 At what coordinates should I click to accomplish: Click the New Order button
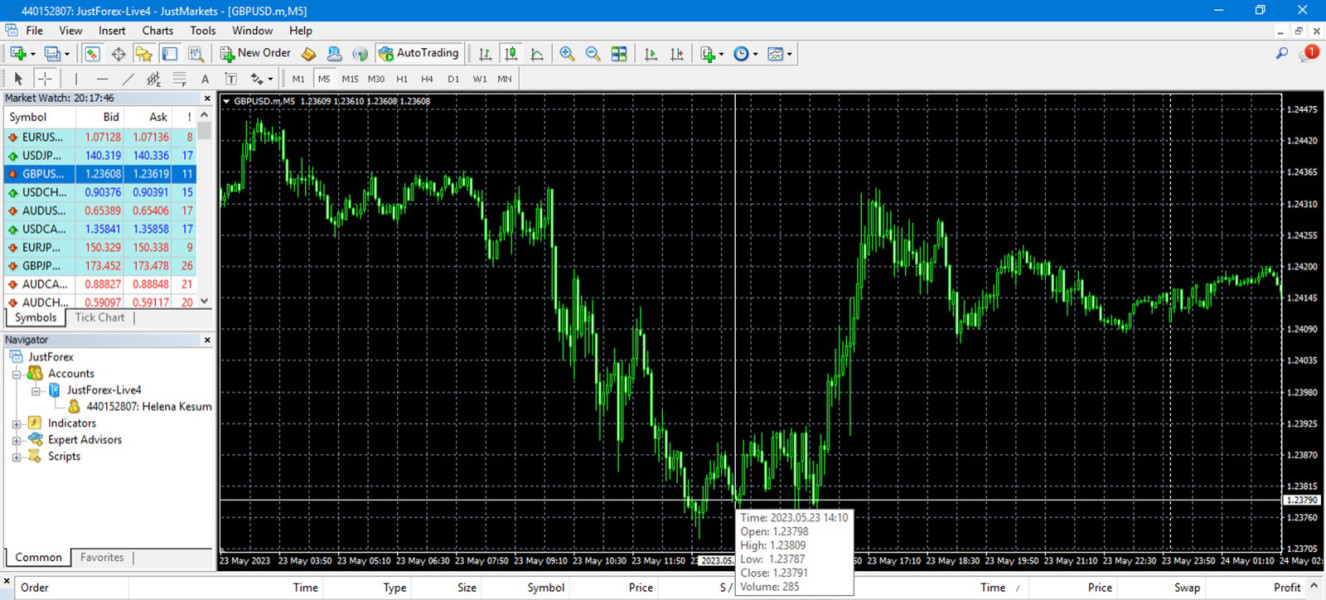(x=255, y=54)
